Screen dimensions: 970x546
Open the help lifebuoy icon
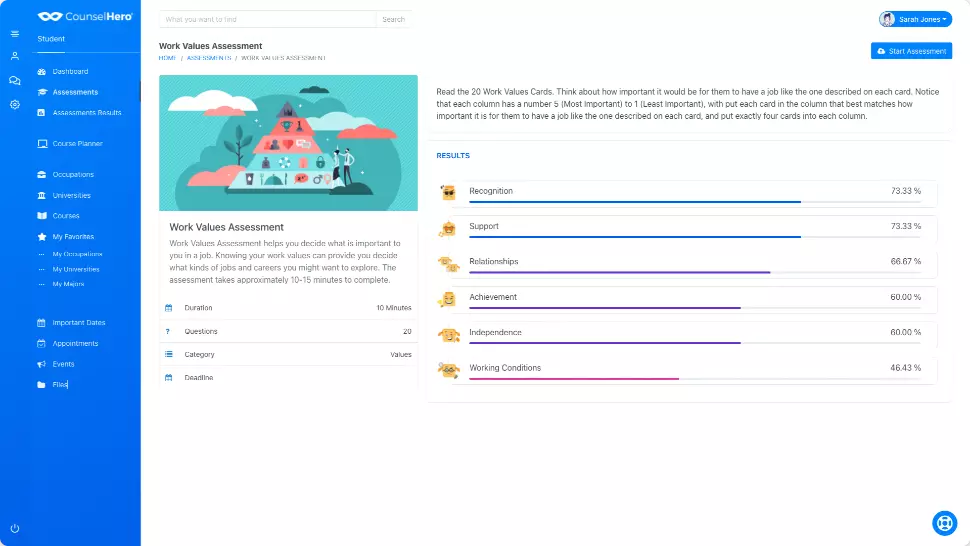pos(944,523)
